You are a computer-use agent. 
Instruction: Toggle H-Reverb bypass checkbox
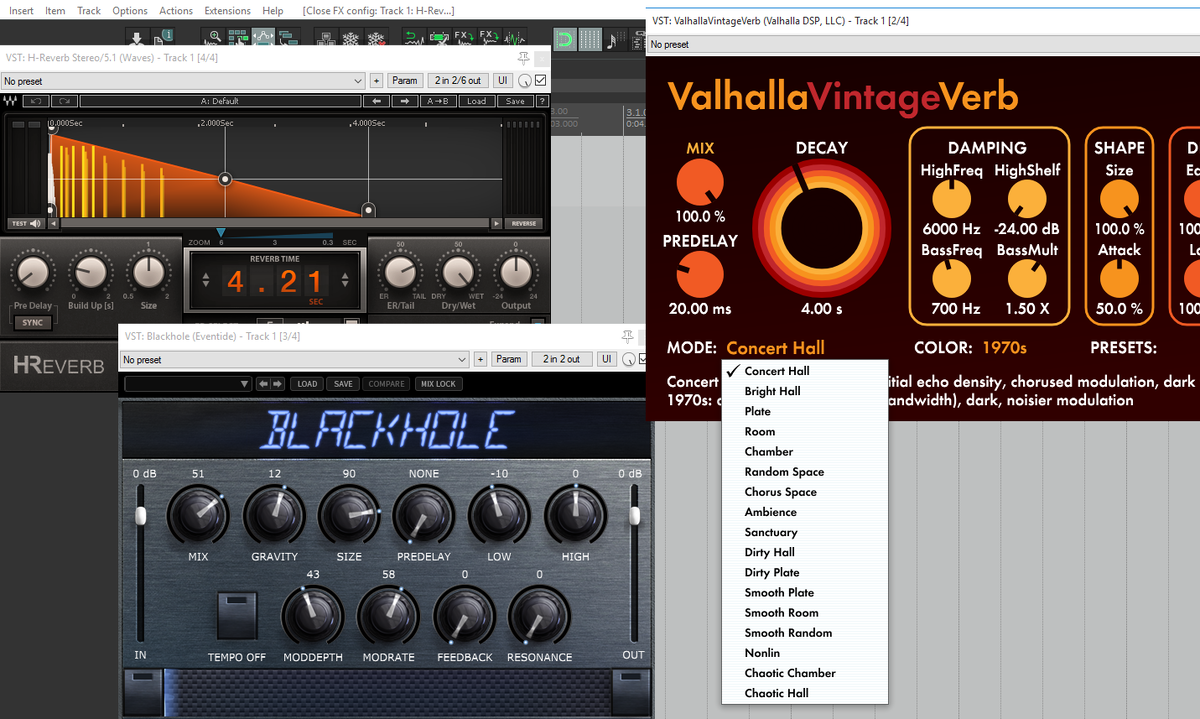click(x=541, y=80)
